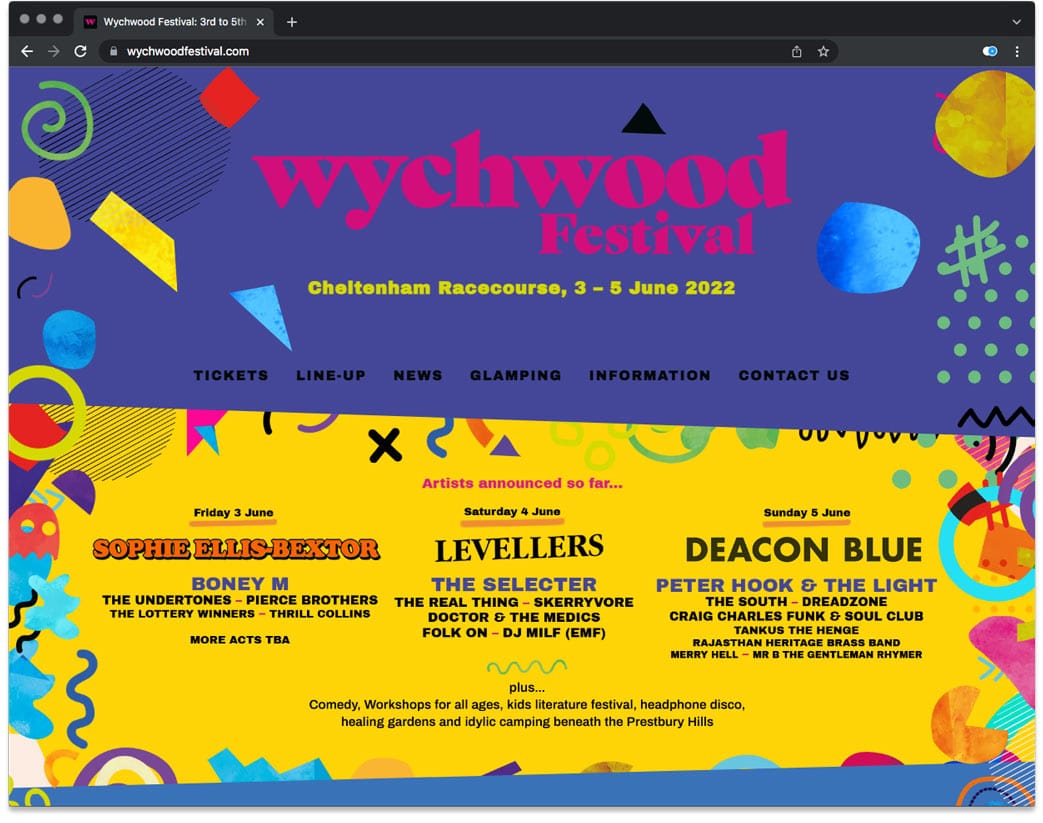
Task: Click the wychwood Festival logo
Action: [x=522, y=192]
